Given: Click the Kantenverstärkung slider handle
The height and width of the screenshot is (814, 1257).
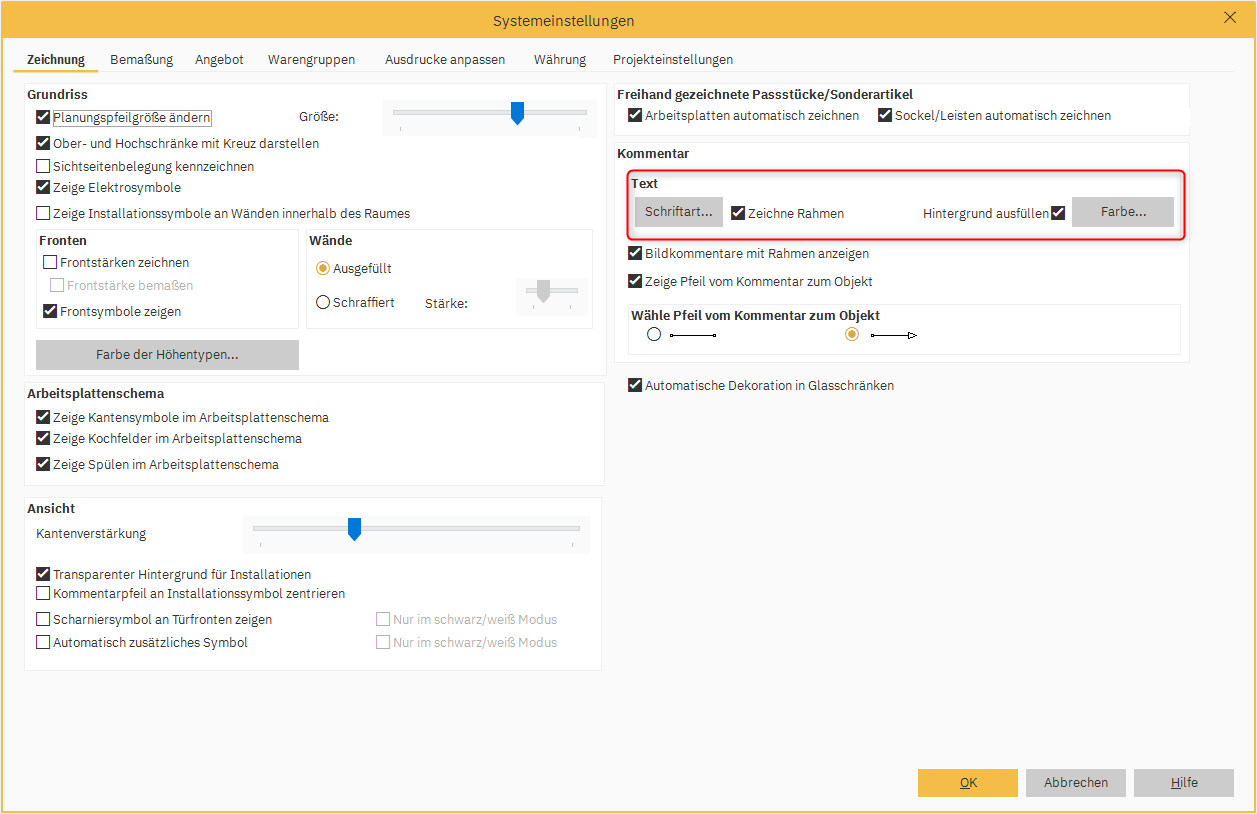Looking at the screenshot, I should (354, 529).
